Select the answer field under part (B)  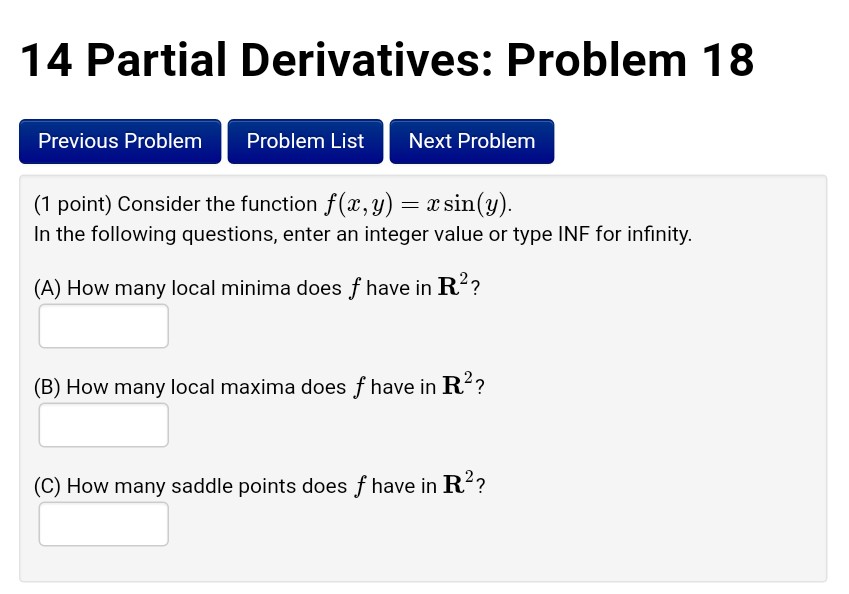pos(103,425)
